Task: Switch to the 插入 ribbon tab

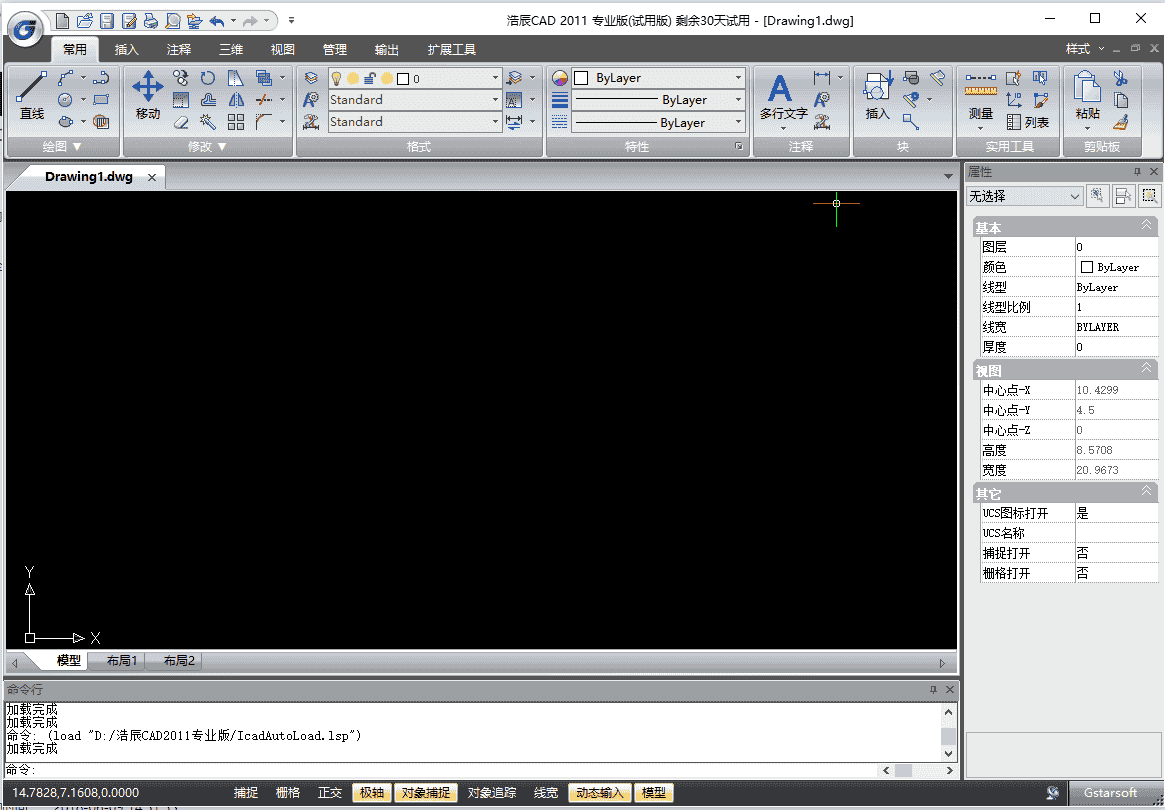Action: (126, 48)
